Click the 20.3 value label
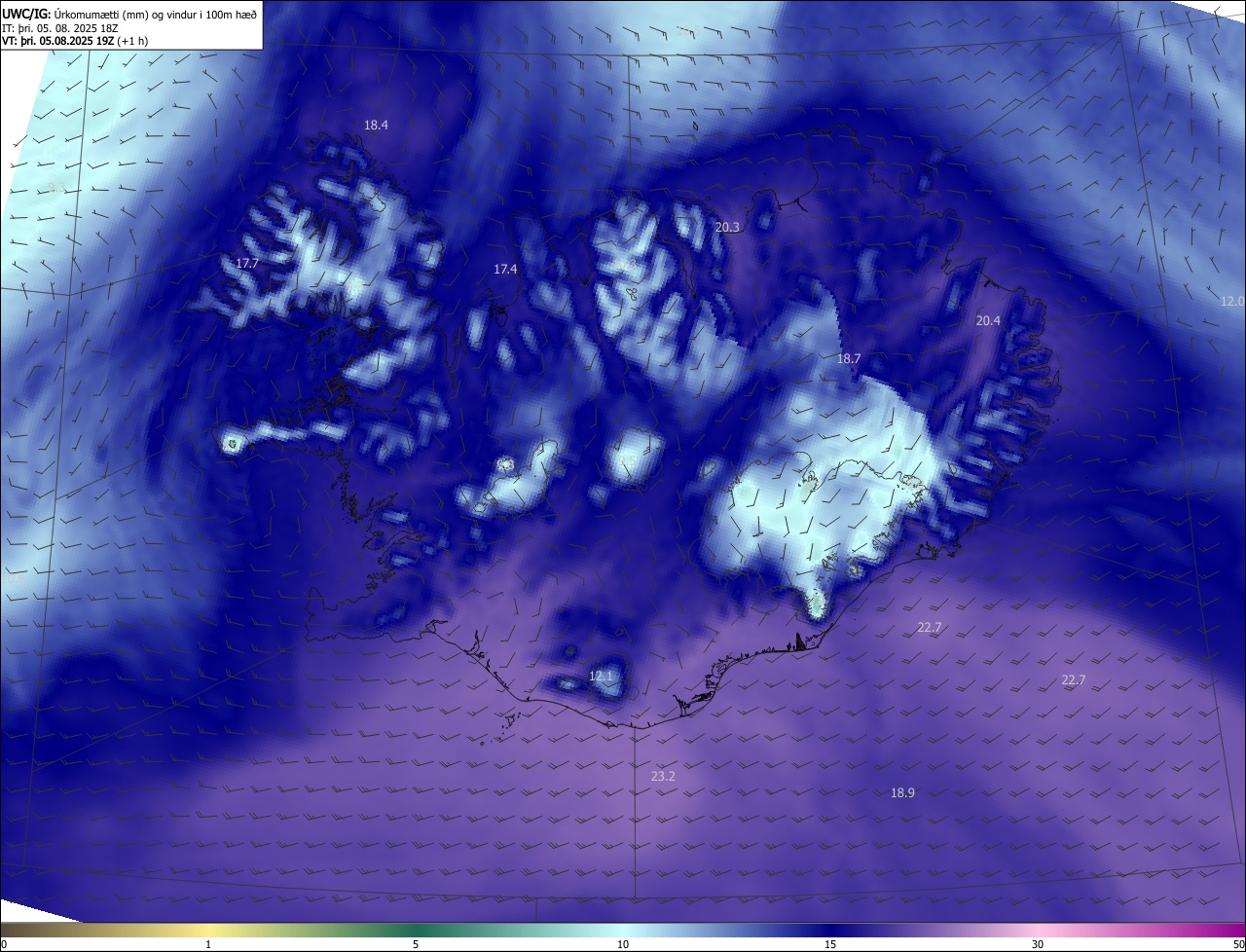This screenshot has width=1246, height=952. click(x=727, y=227)
